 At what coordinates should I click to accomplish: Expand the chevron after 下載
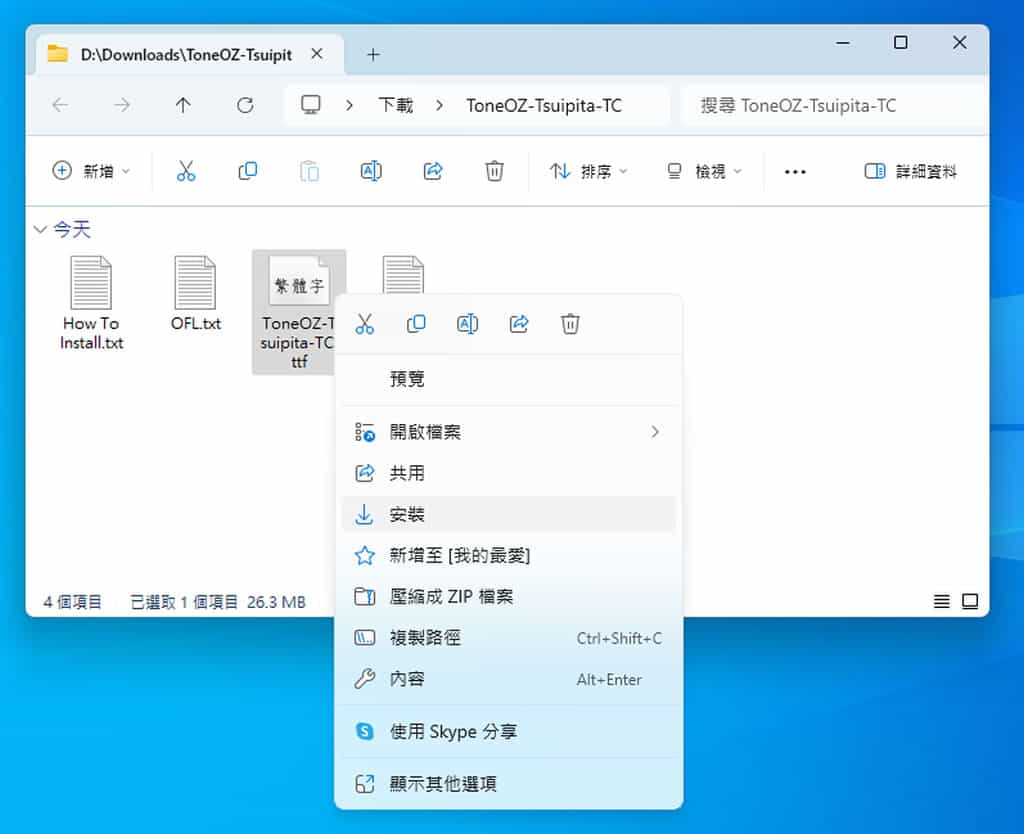coord(440,105)
